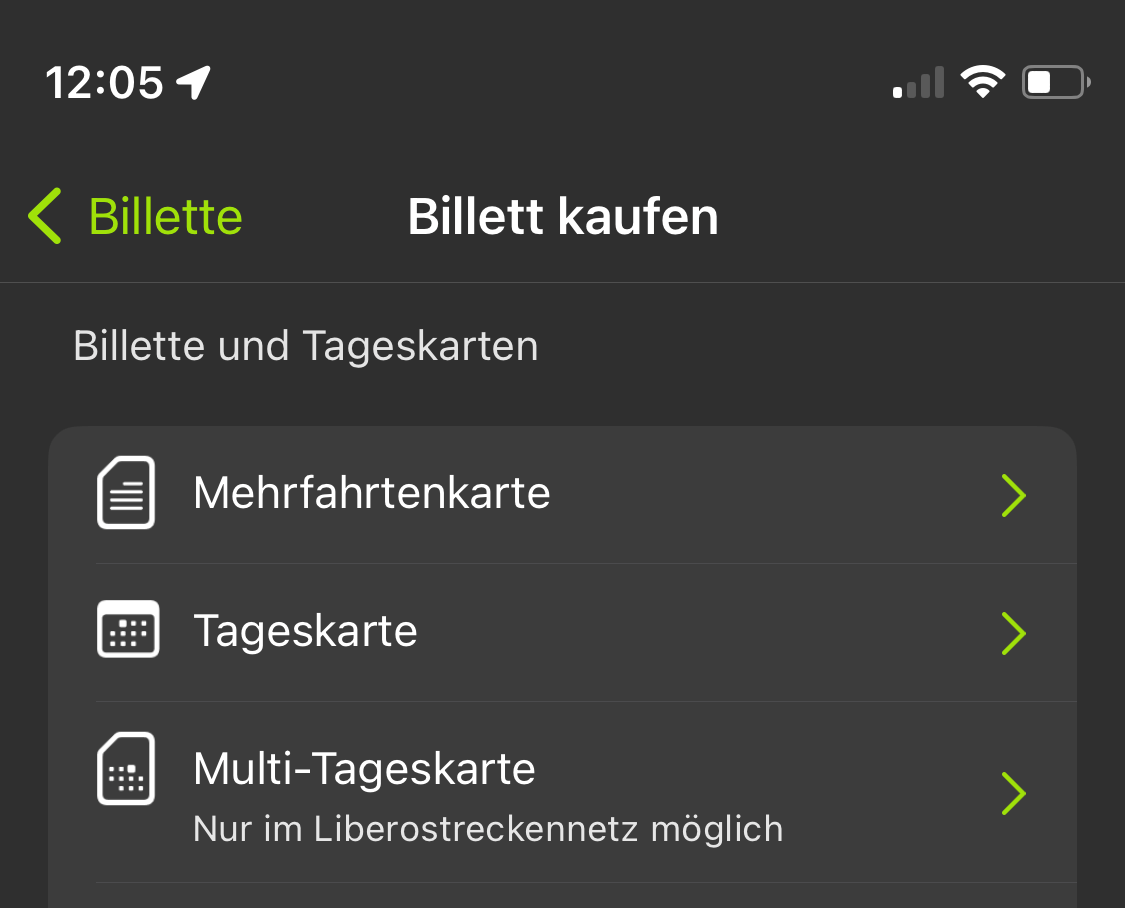Tap the Mehrfahrtenkarte document icon
Viewport: 1125px width, 908px height.
tap(126, 492)
